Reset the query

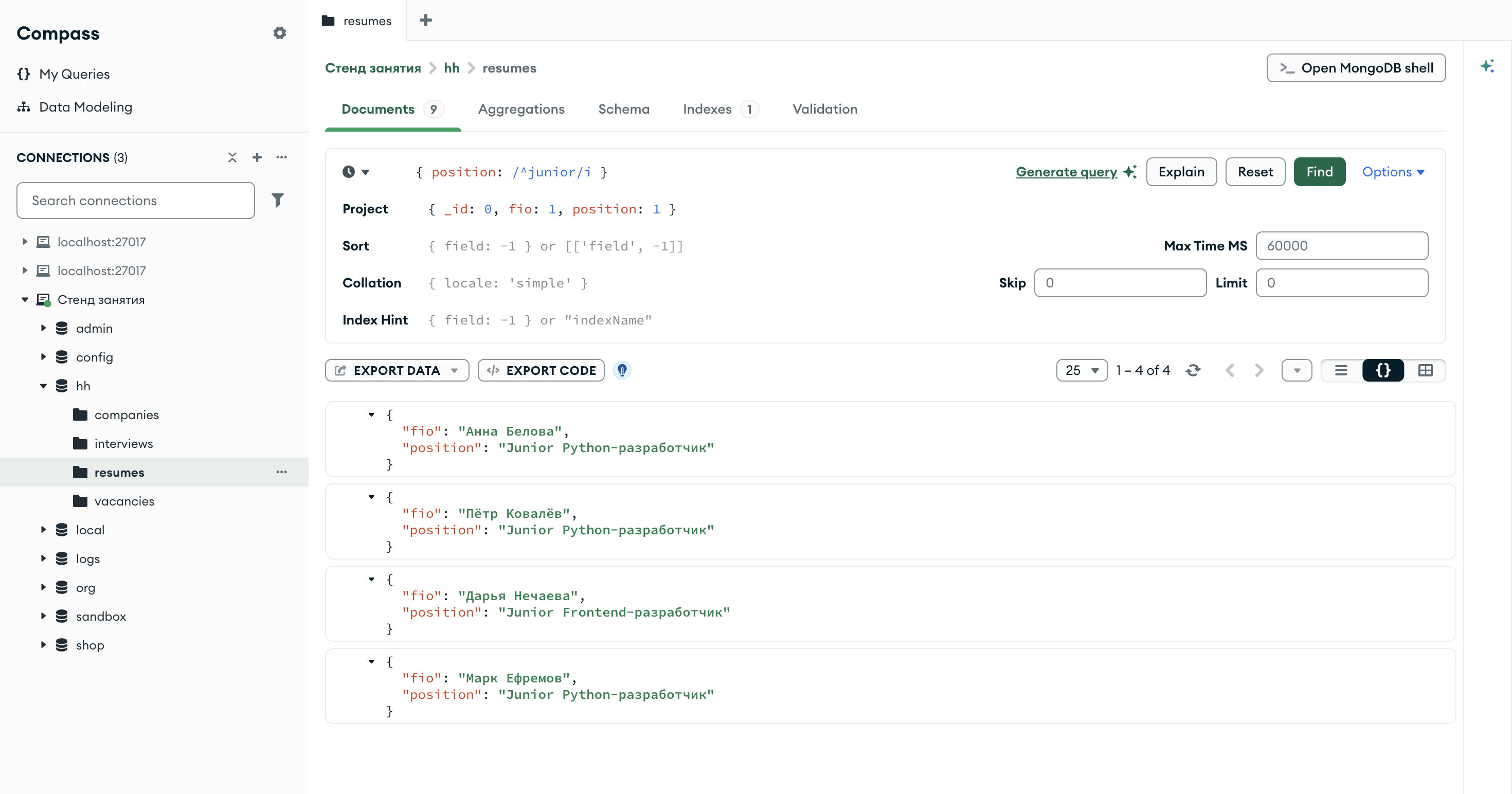pyautogui.click(x=1255, y=172)
